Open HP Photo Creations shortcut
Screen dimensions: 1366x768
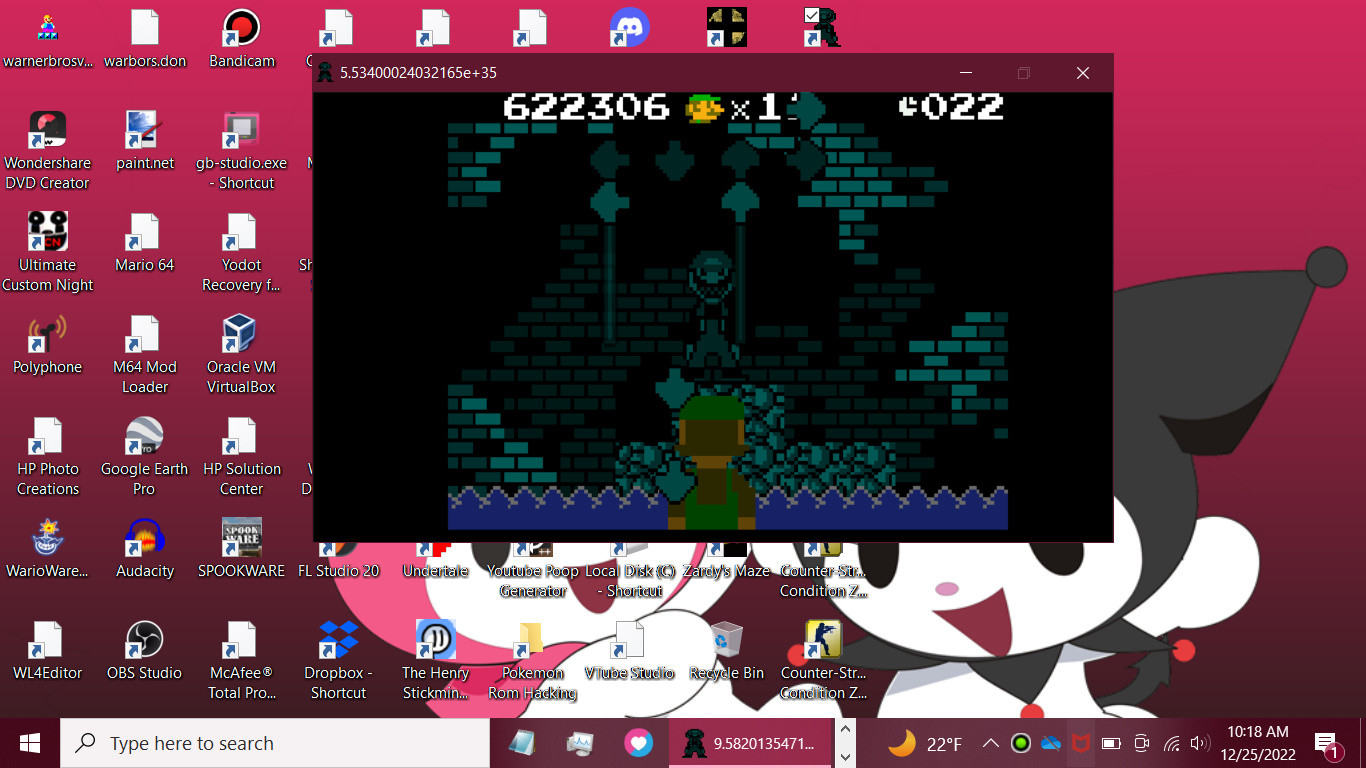(47, 457)
